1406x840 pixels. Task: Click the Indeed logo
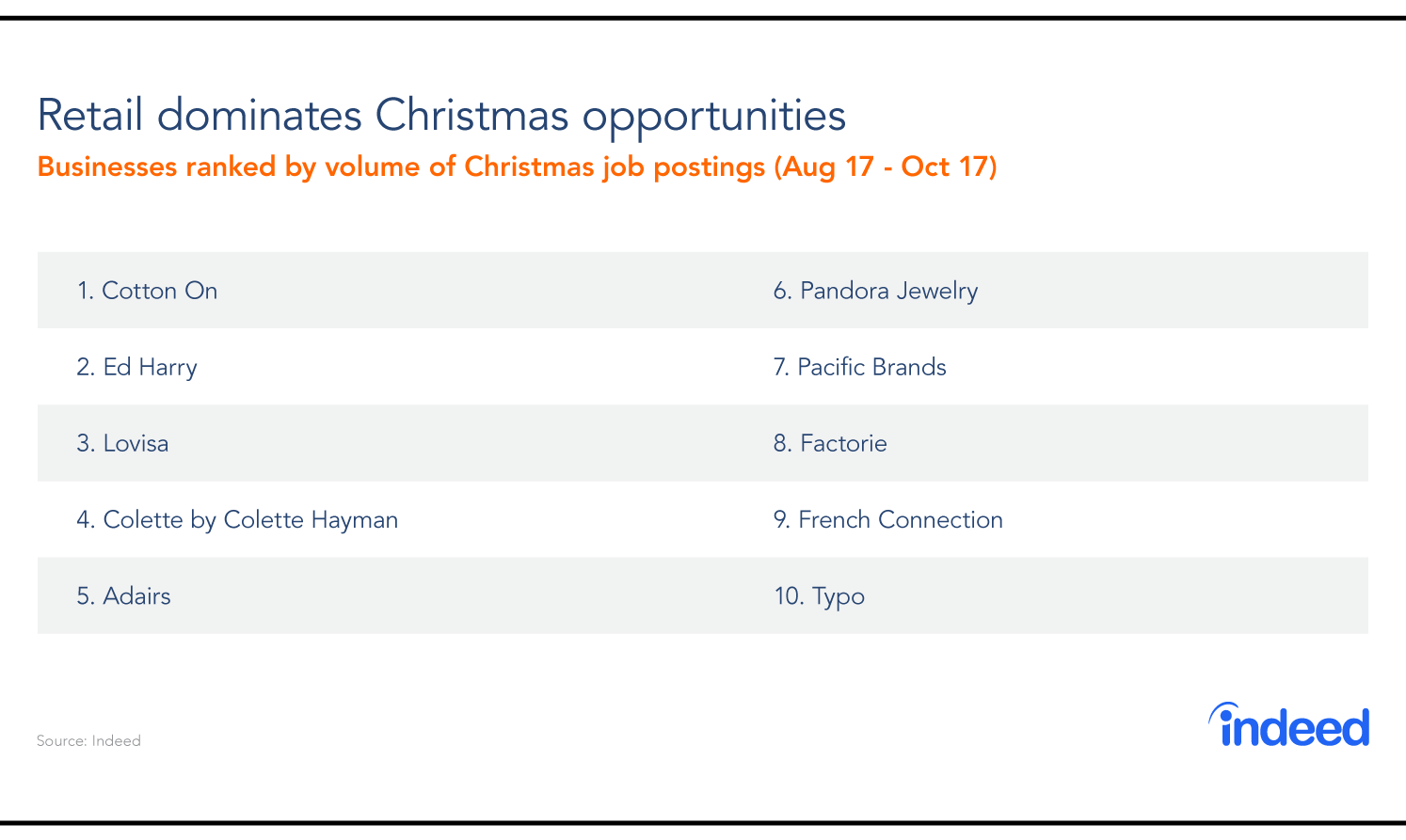pos(1288,724)
